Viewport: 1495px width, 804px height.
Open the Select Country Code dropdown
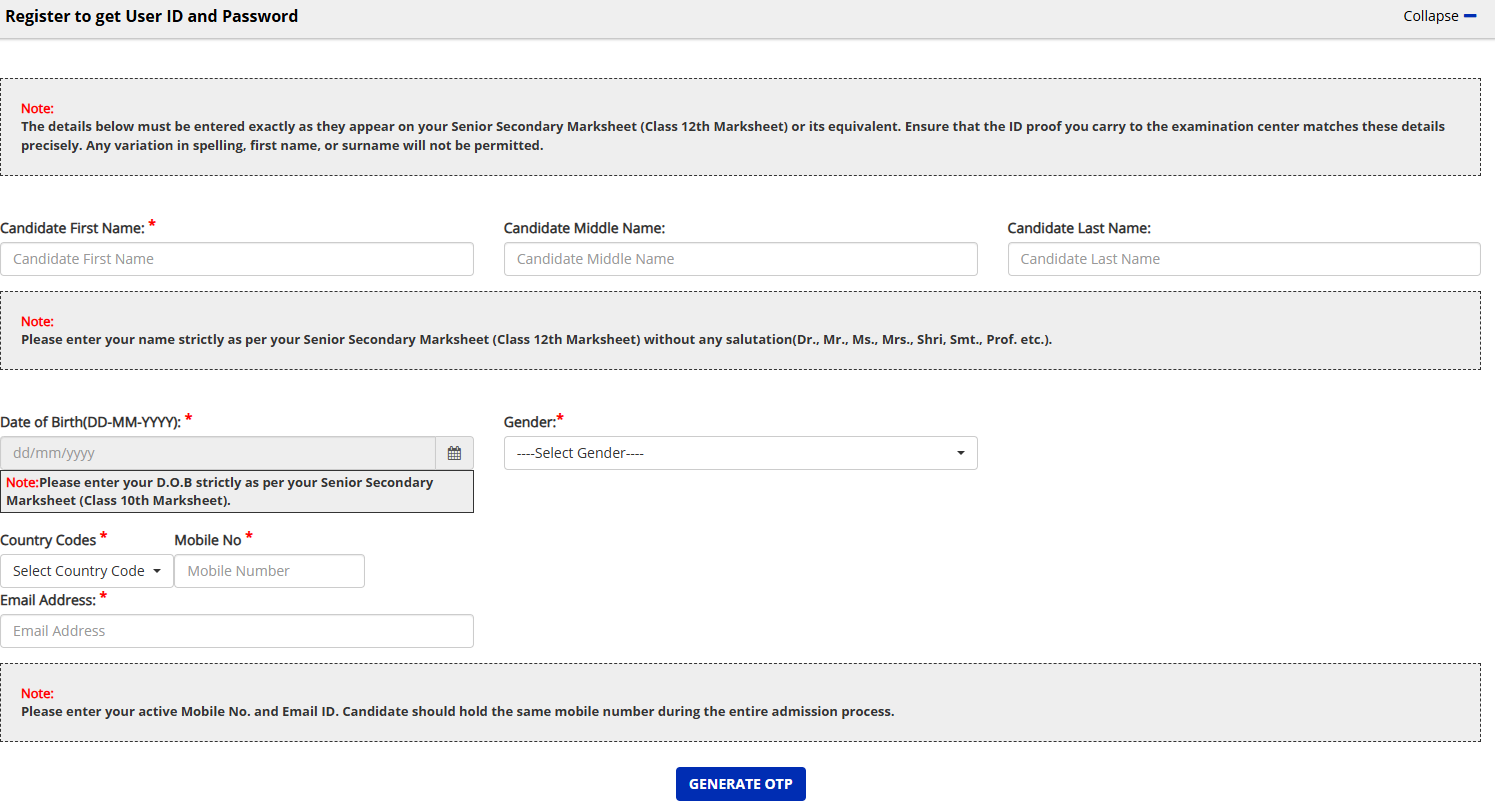click(x=87, y=571)
